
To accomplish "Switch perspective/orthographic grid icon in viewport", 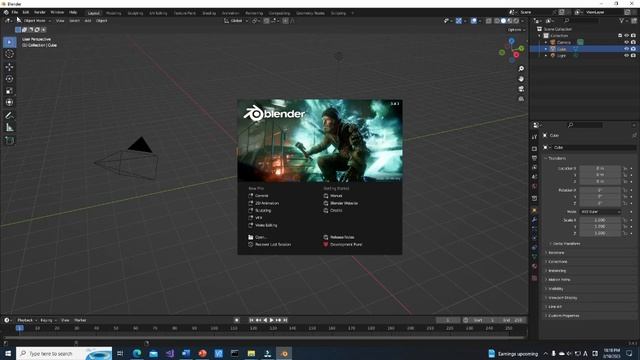I will tap(521, 99).
